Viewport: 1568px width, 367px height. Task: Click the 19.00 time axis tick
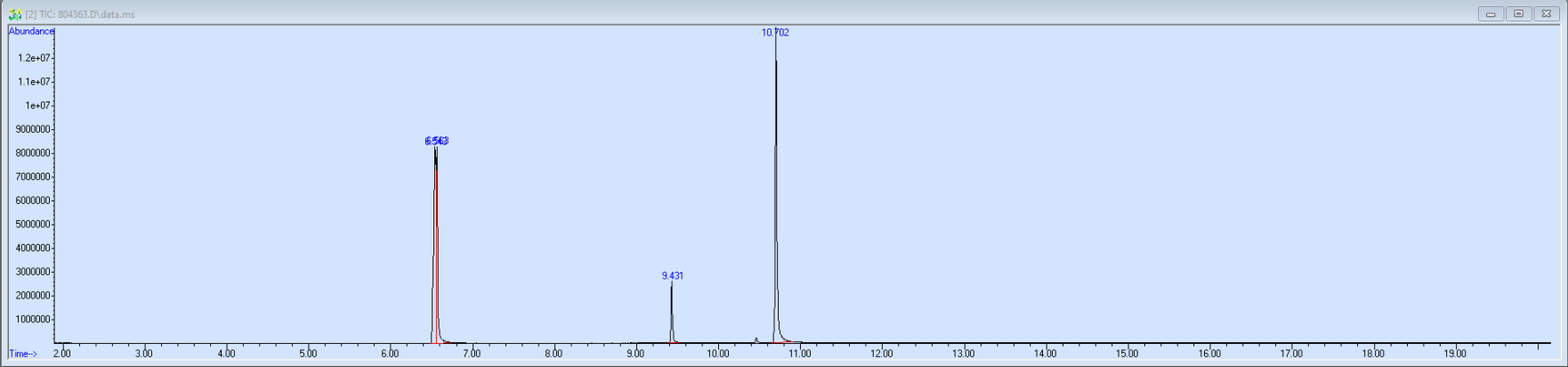coord(1454,354)
